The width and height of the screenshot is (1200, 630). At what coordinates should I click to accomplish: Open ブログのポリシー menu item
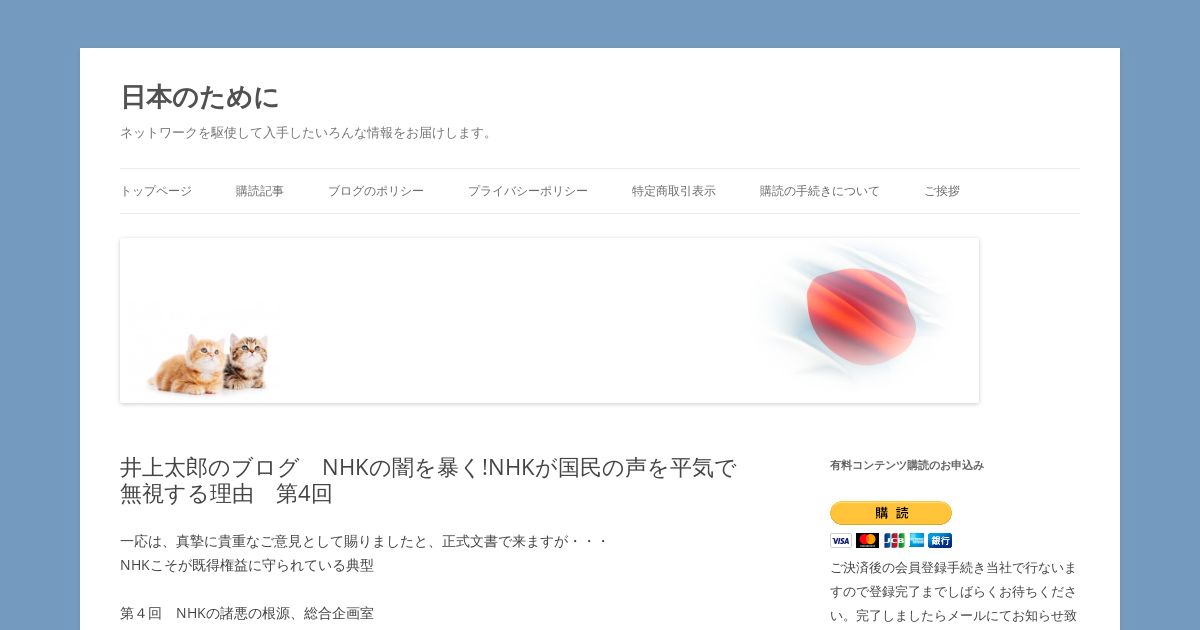[376, 191]
